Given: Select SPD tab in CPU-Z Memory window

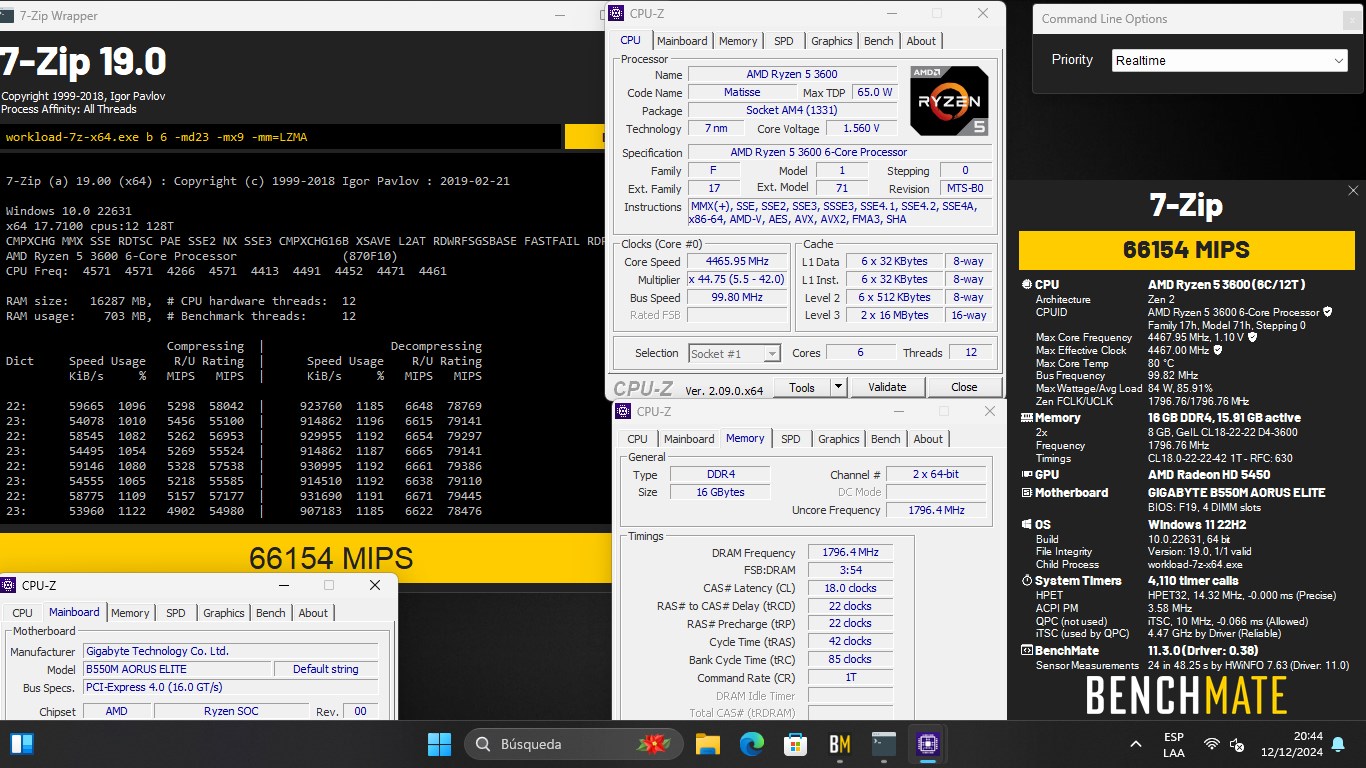Looking at the screenshot, I should click(x=791, y=439).
